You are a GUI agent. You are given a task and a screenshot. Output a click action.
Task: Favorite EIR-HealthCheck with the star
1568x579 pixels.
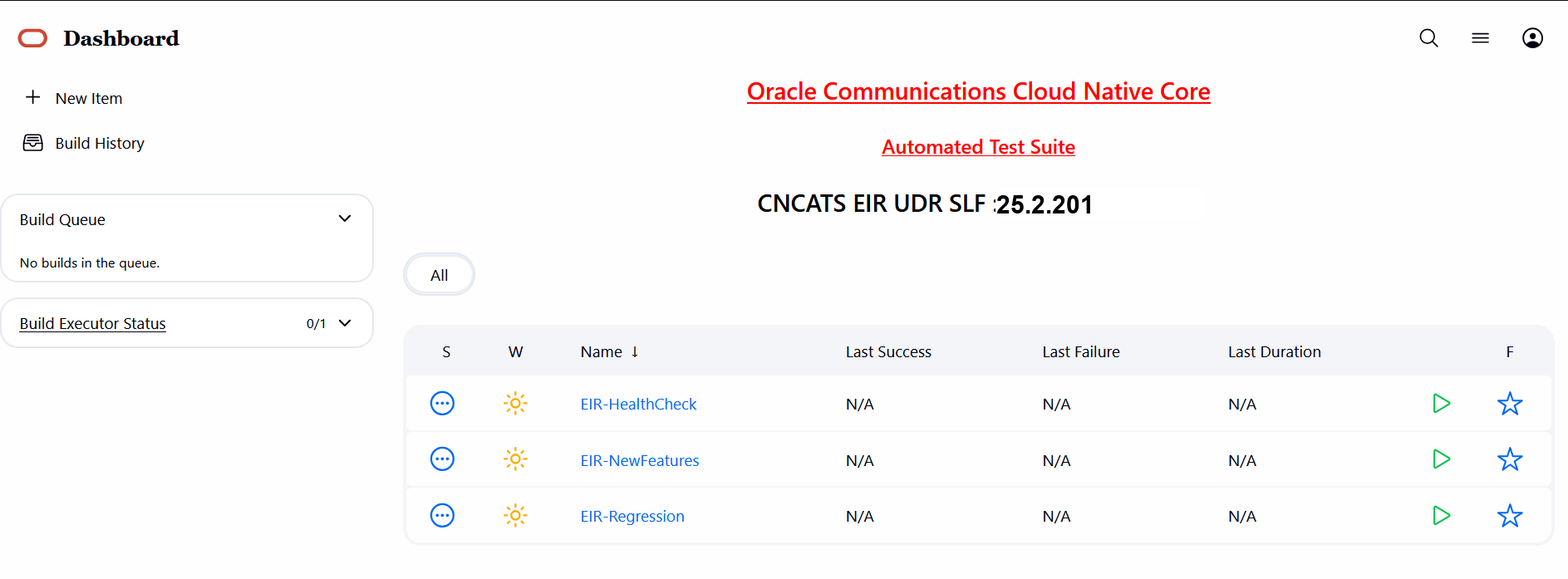coord(1510,404)
